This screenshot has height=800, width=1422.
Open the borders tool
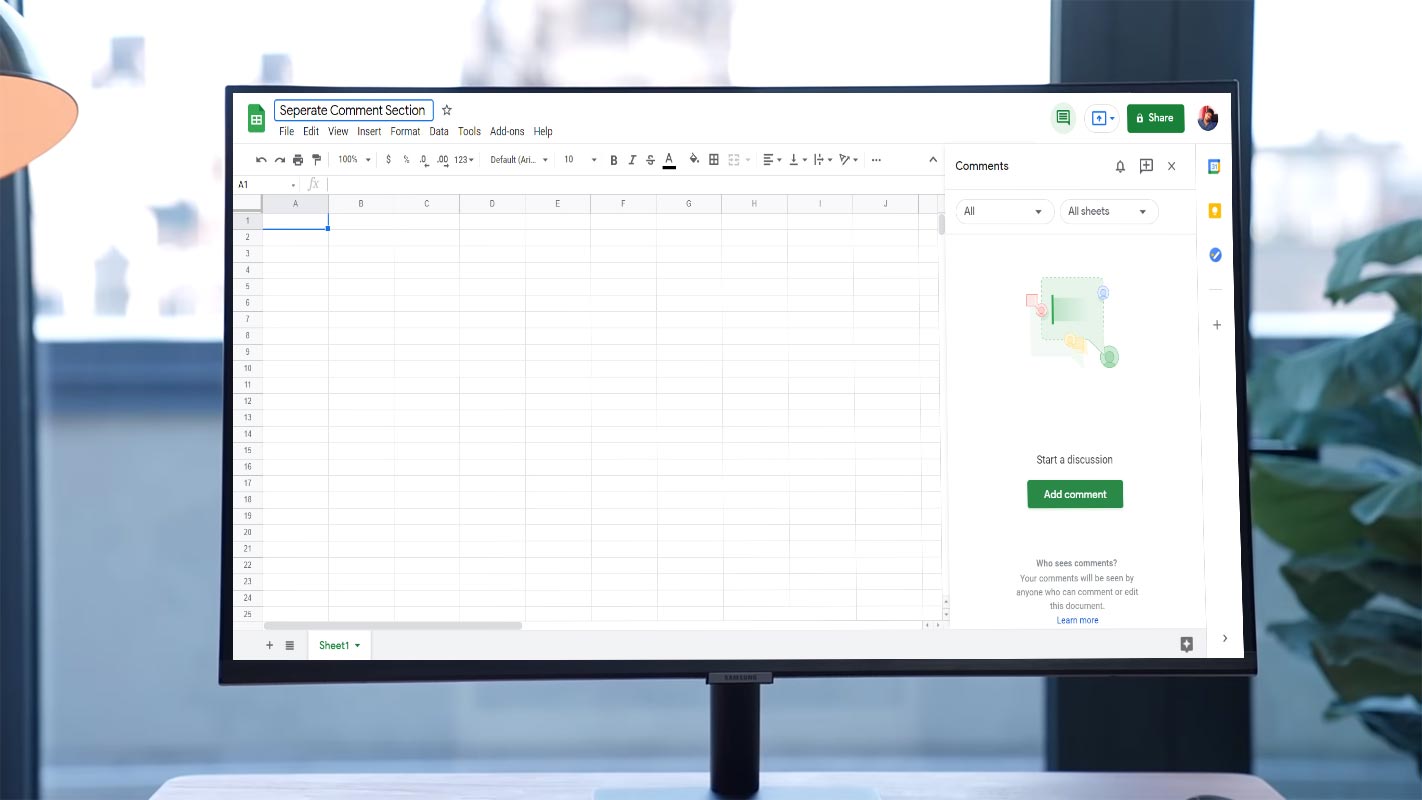714,160
